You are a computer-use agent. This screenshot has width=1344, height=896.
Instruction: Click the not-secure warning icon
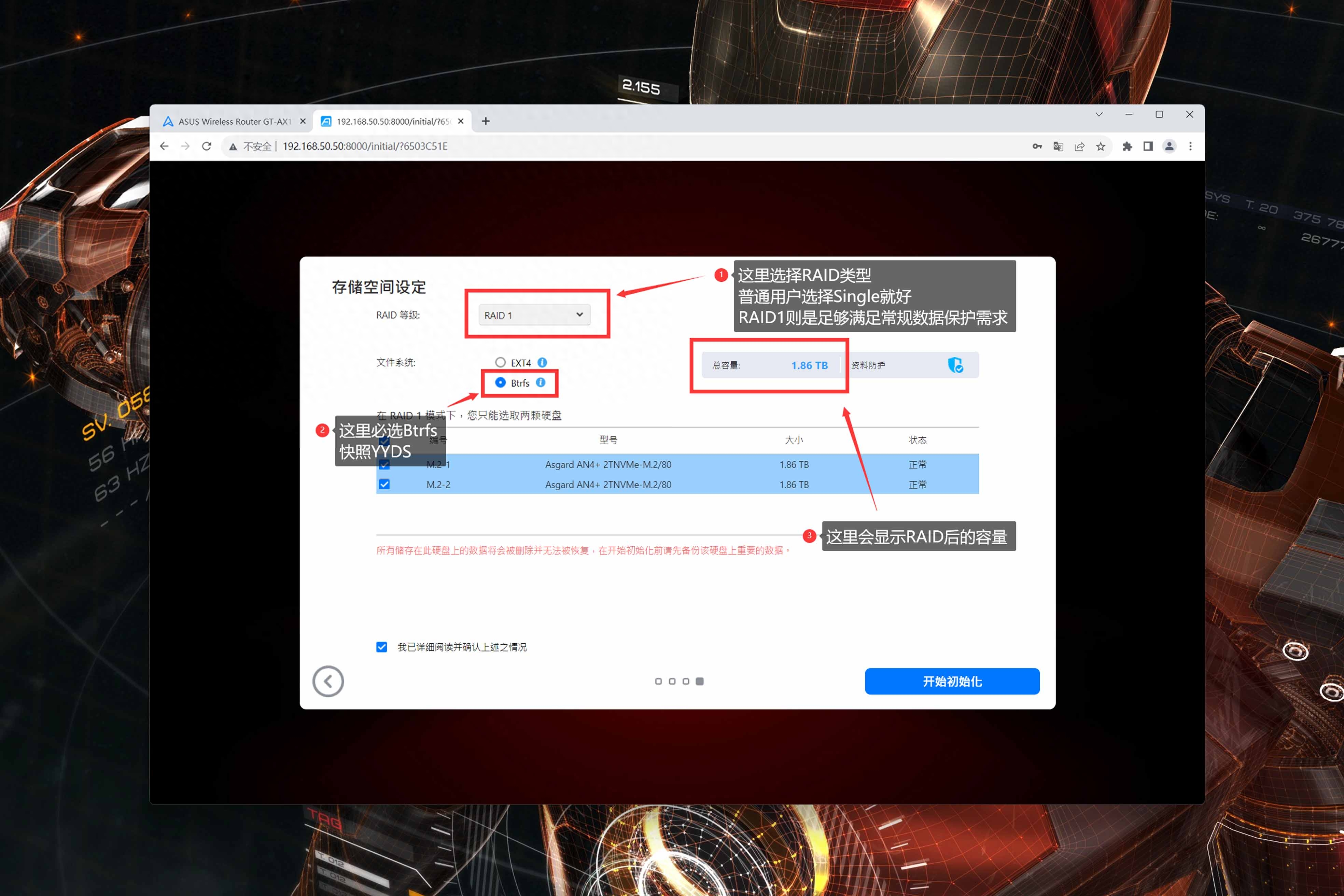pyautogui.click(x=233, y=147)
